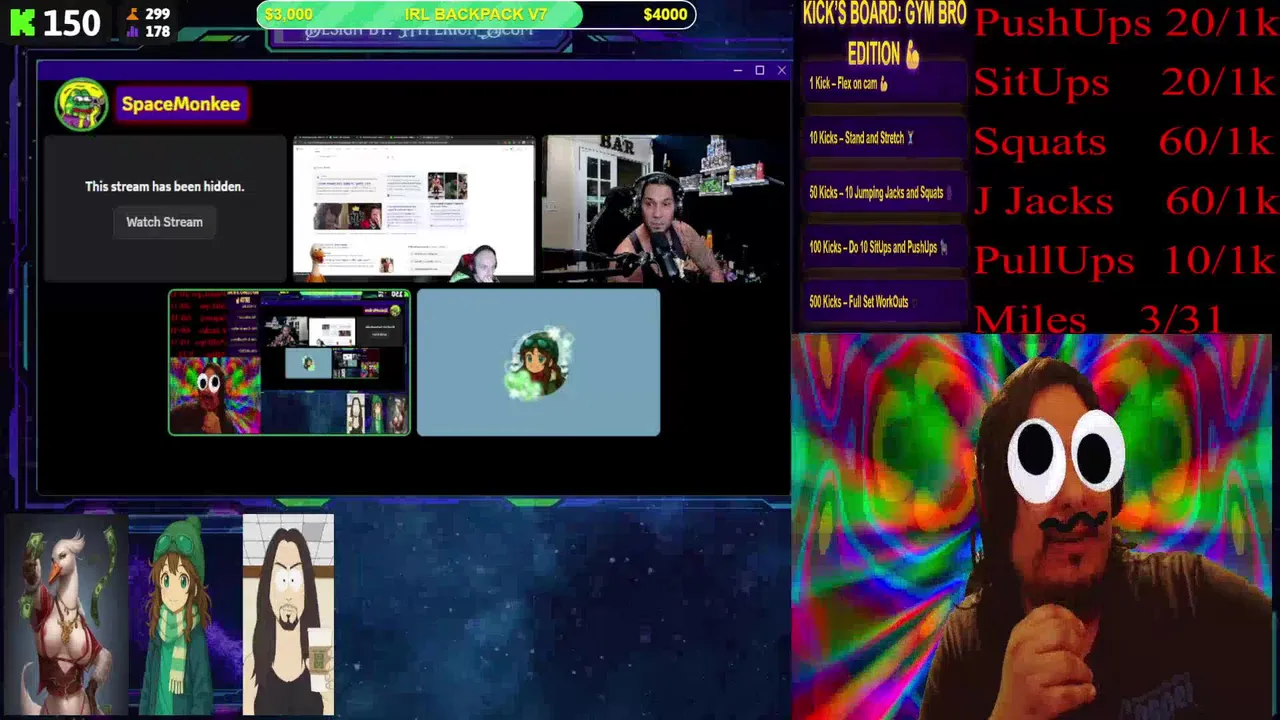The height and width of the screenshot is (720, 1280).
Task: Open the green-bordered screen share tile
Action: pyautogui.click(x=289, y=363)
